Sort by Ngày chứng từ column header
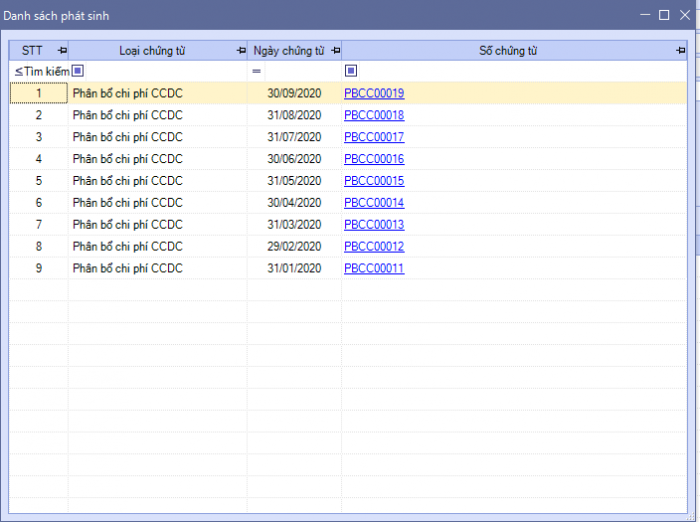This screenshot has height=522, width=700. tap(288, 50)
